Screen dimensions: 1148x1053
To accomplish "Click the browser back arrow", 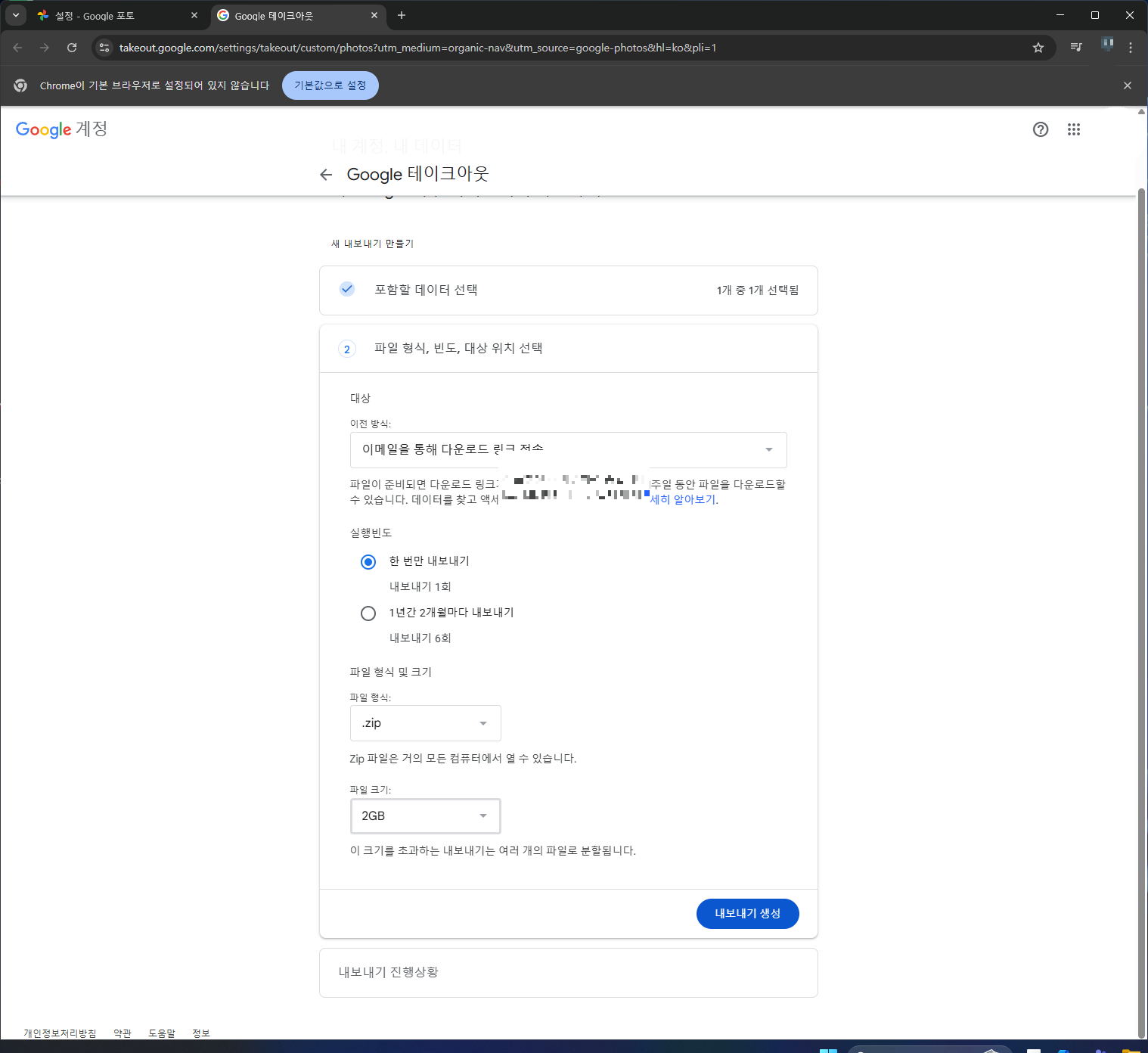I will [x=17, y=48].
